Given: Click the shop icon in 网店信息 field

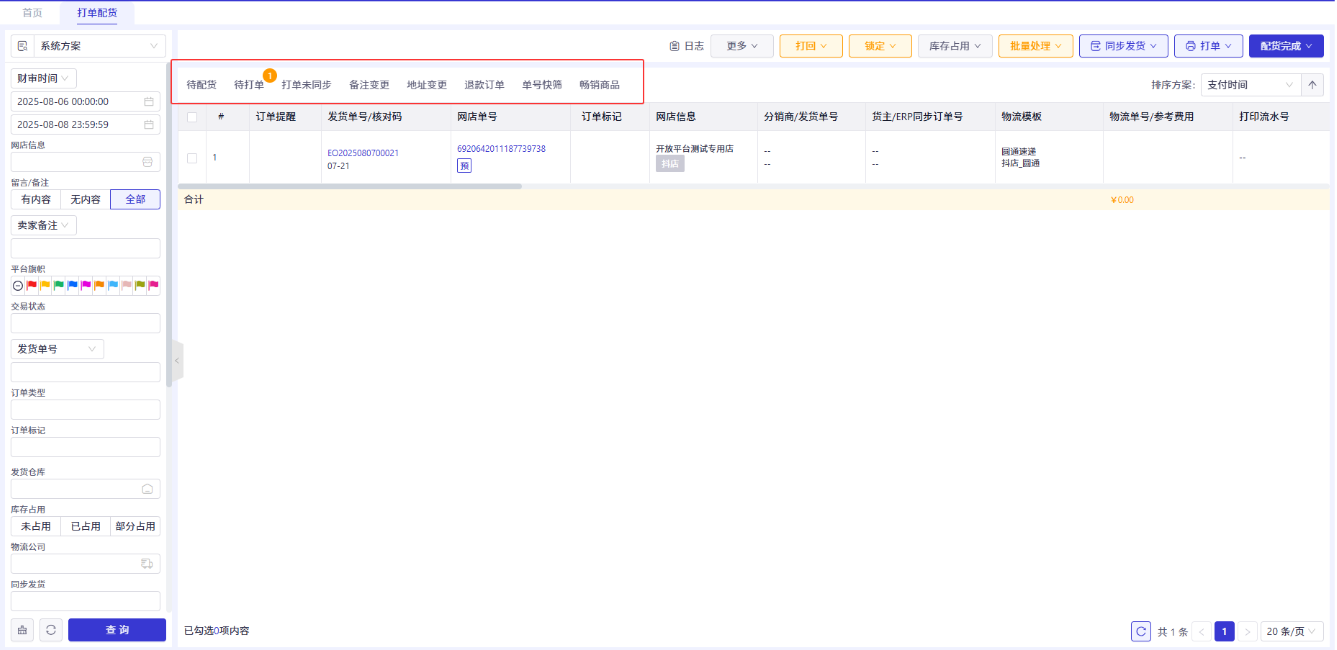Looking at the screenshot, I should (x=148, y=162).
